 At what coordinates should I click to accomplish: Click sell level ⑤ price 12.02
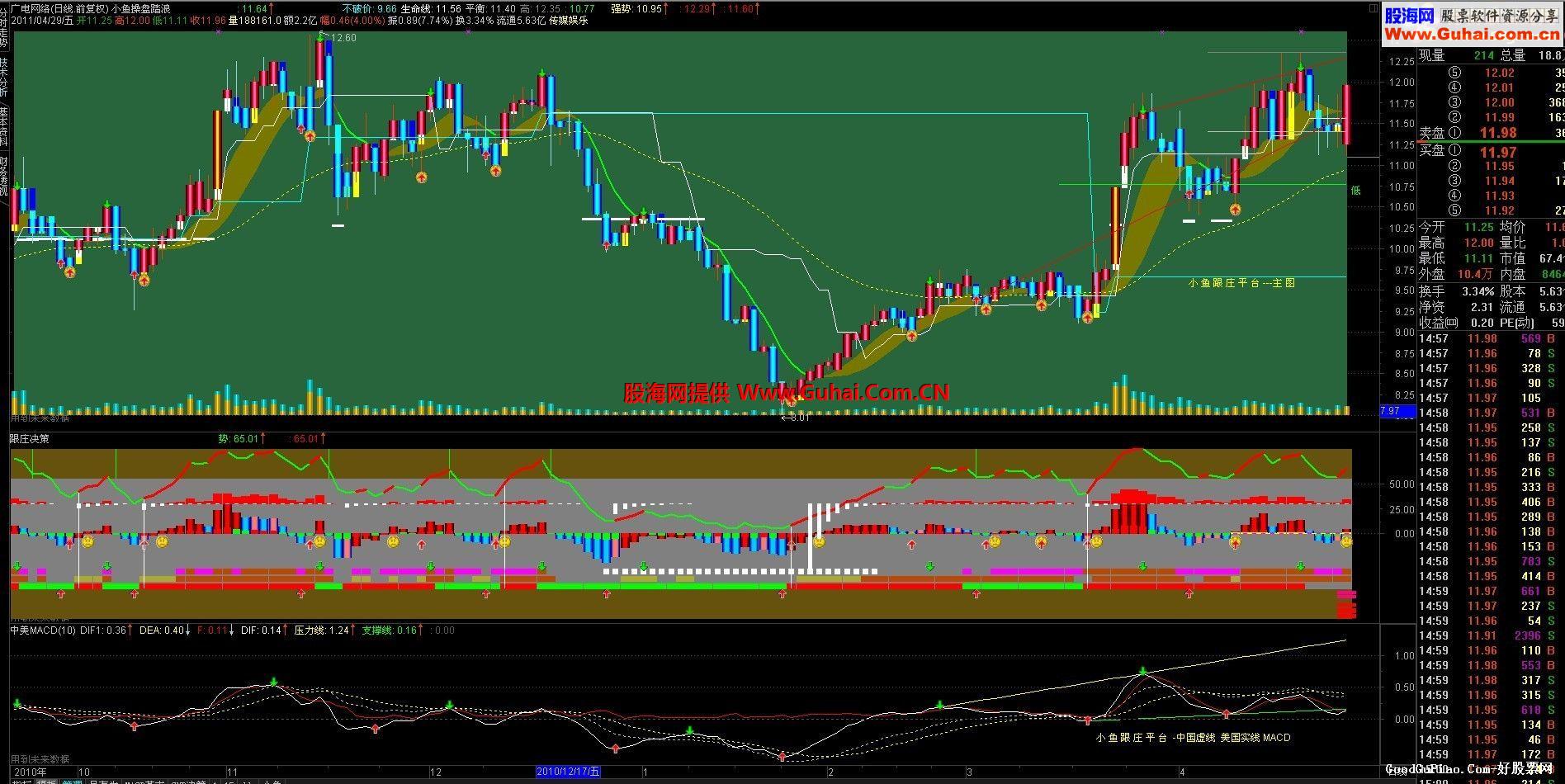tap(1499, 73)
